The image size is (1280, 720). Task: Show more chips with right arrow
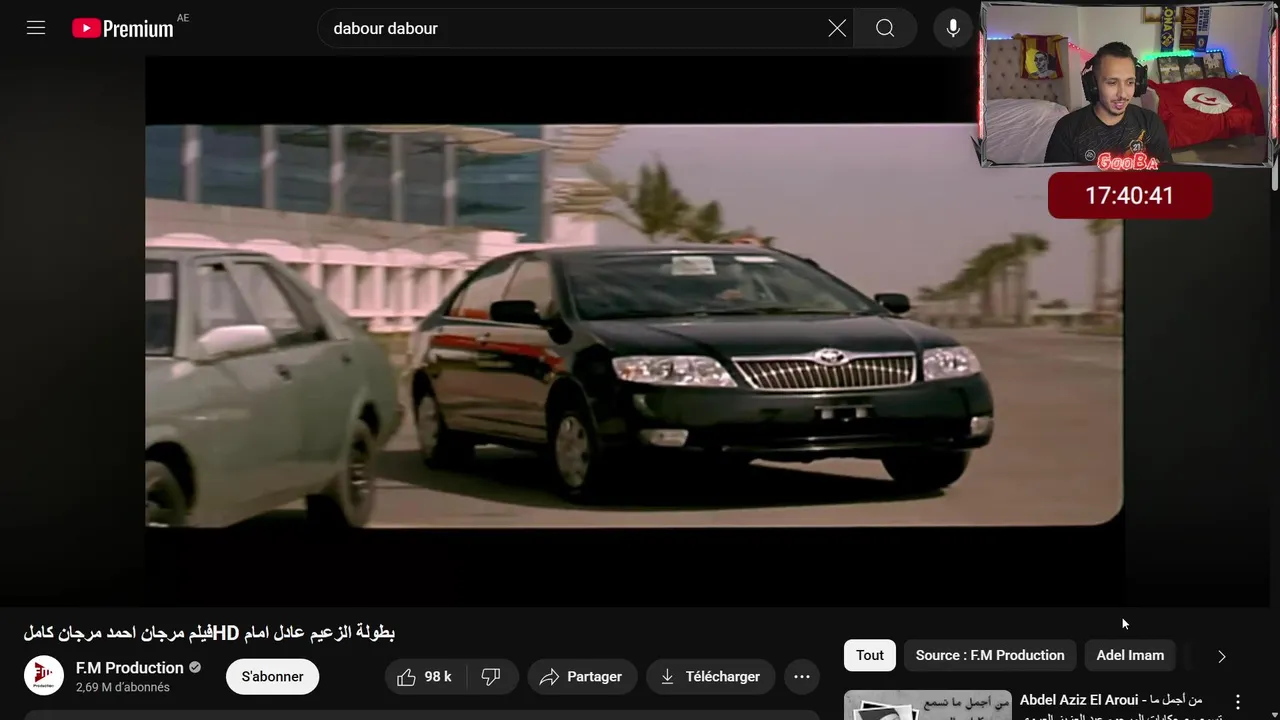click(x=1221, y=656)
